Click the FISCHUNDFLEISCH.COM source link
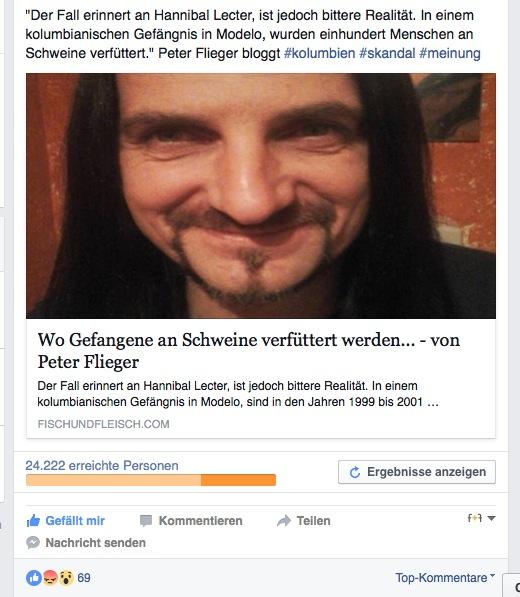Image resolution: width=520 pixels, height=597 pixels. point(103,424)
